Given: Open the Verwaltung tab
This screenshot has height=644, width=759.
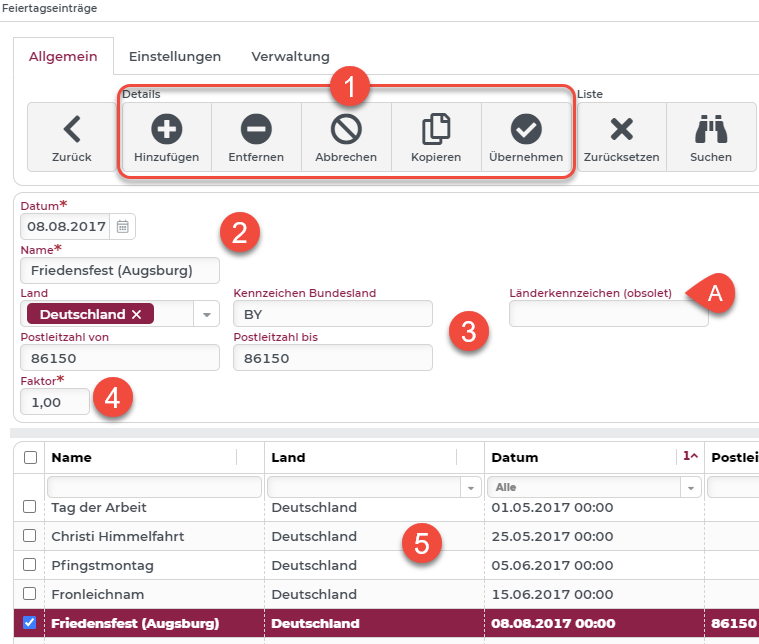Looking at the screenshot, I should 290,56.
